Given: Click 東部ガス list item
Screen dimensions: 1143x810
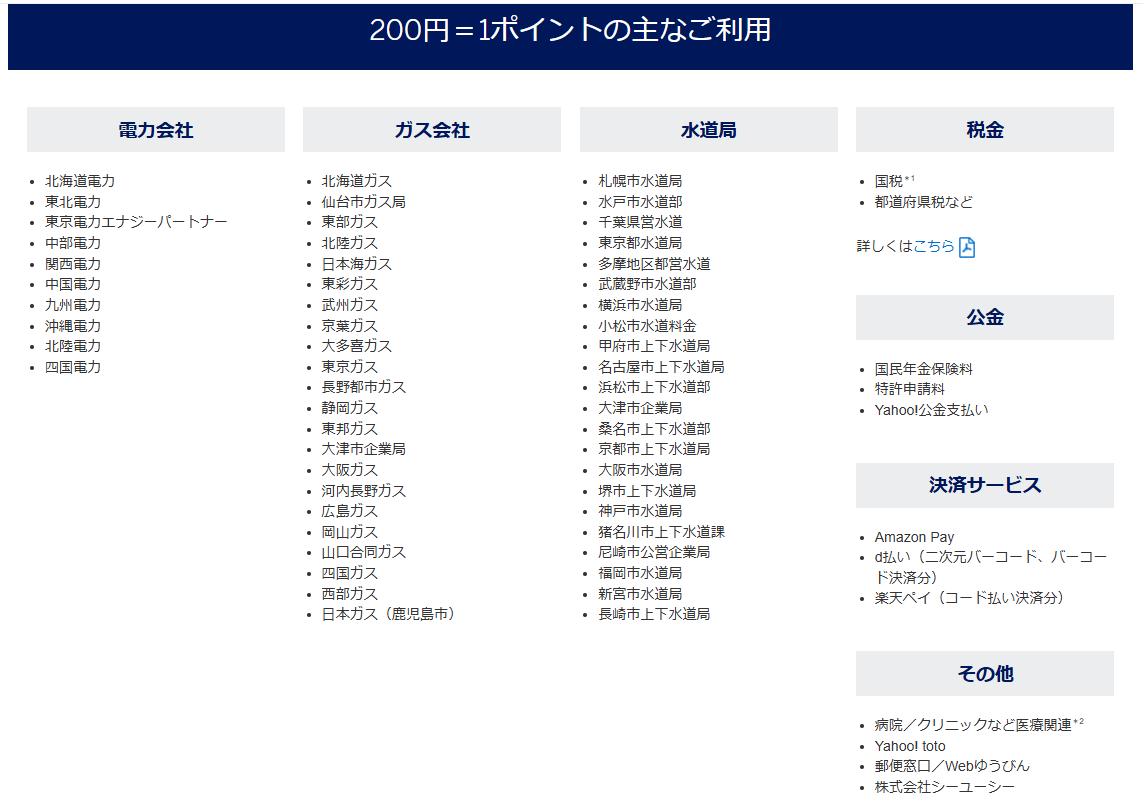Looking at the screenshot, I should point(350,222).
